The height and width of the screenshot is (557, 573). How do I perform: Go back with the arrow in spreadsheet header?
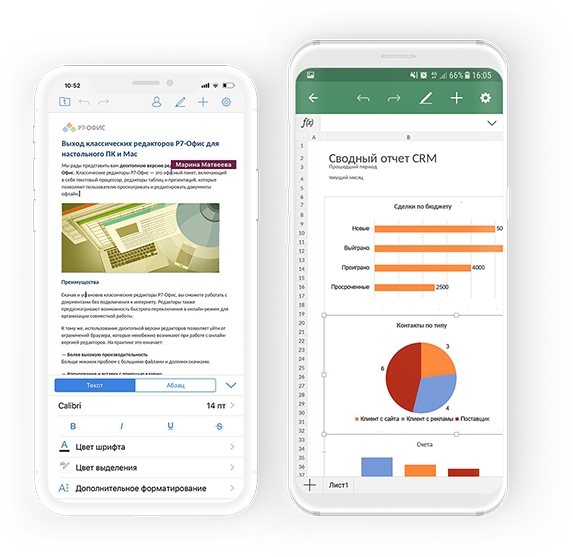[313, 98]
